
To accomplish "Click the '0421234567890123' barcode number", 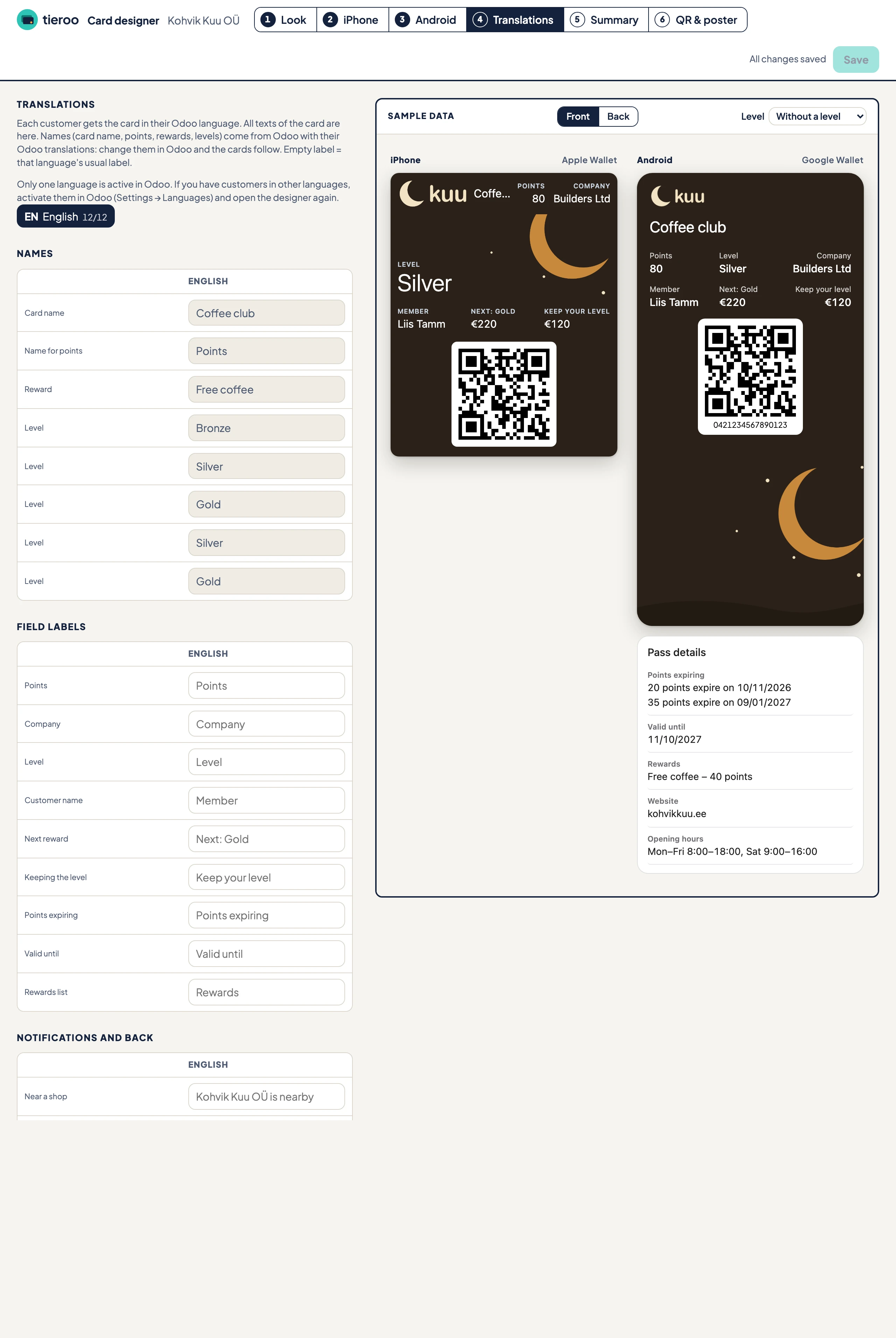I will [750, 425].
